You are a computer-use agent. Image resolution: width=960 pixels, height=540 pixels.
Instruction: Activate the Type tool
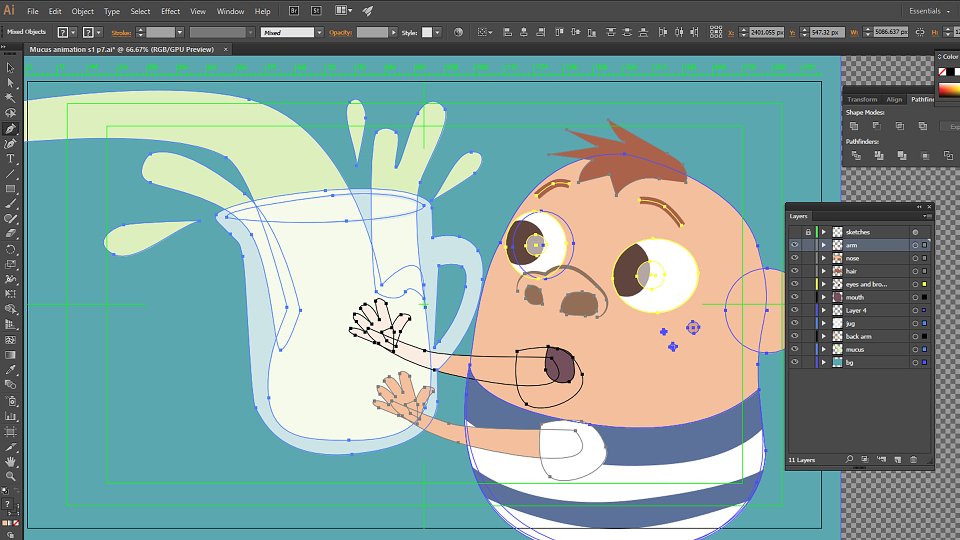10,159
